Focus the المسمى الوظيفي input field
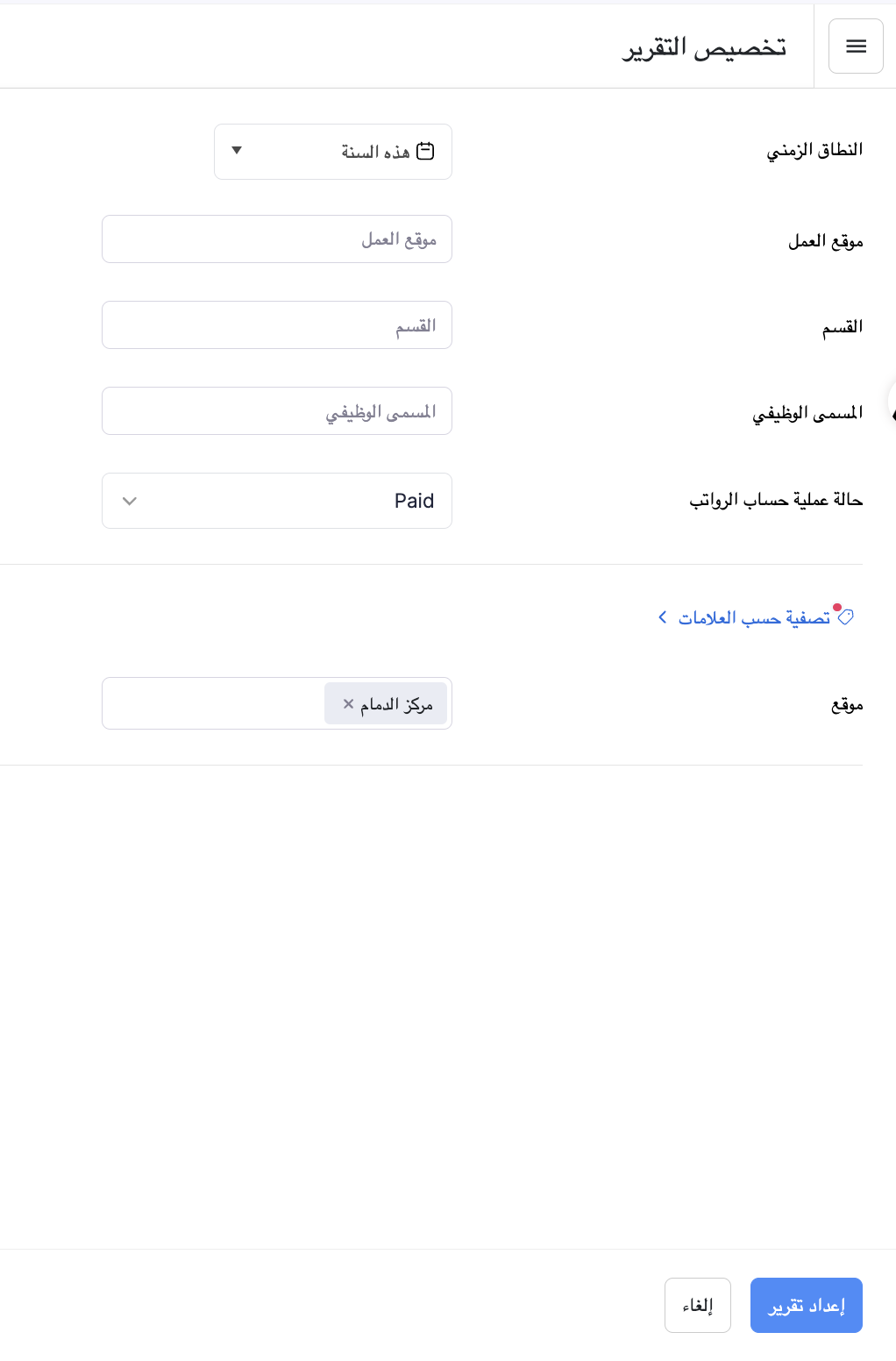This screenshot has height=1361, width=896. click(x=277, y=411)
